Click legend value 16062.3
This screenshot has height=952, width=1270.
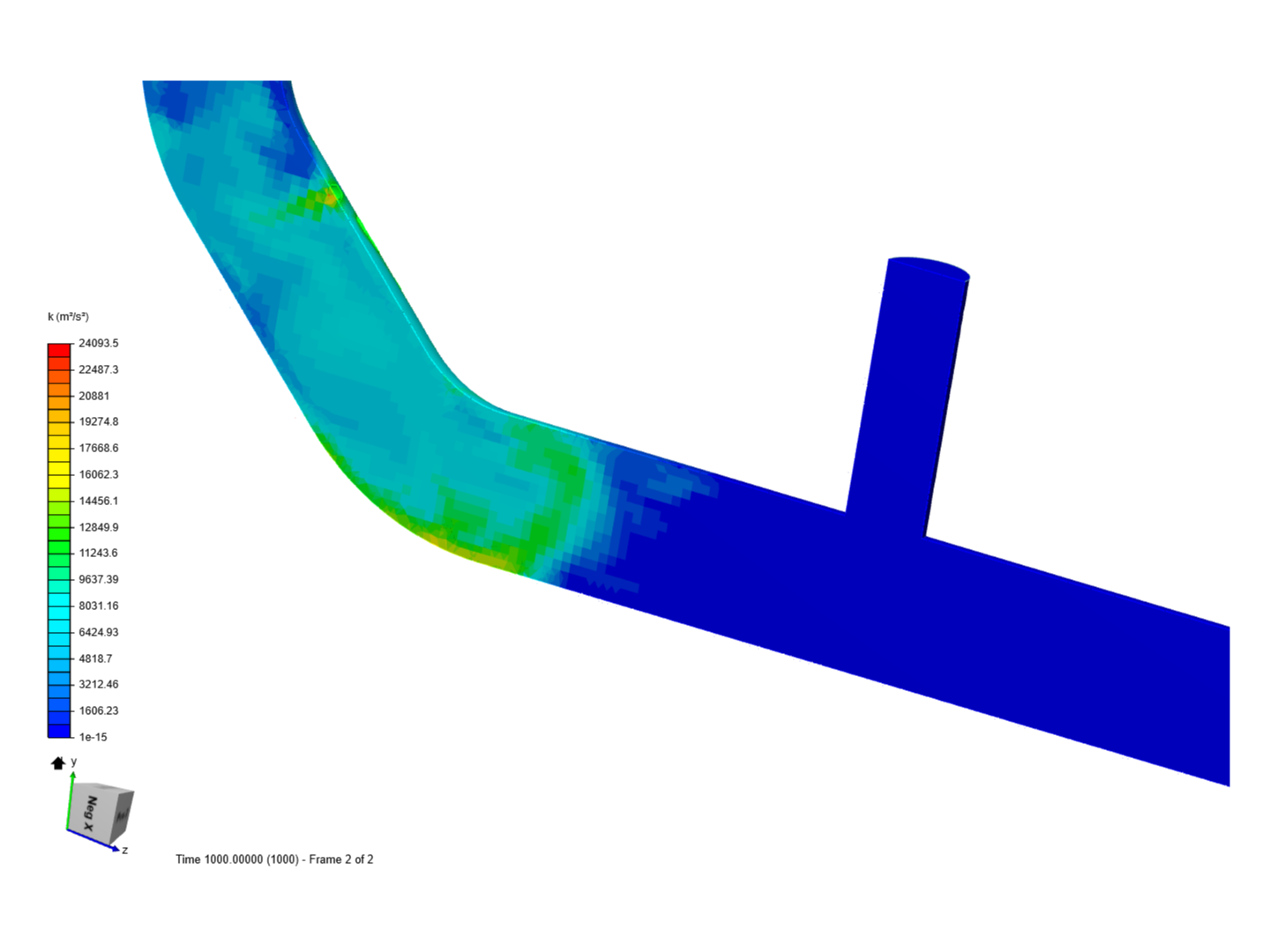coord(98,474)
